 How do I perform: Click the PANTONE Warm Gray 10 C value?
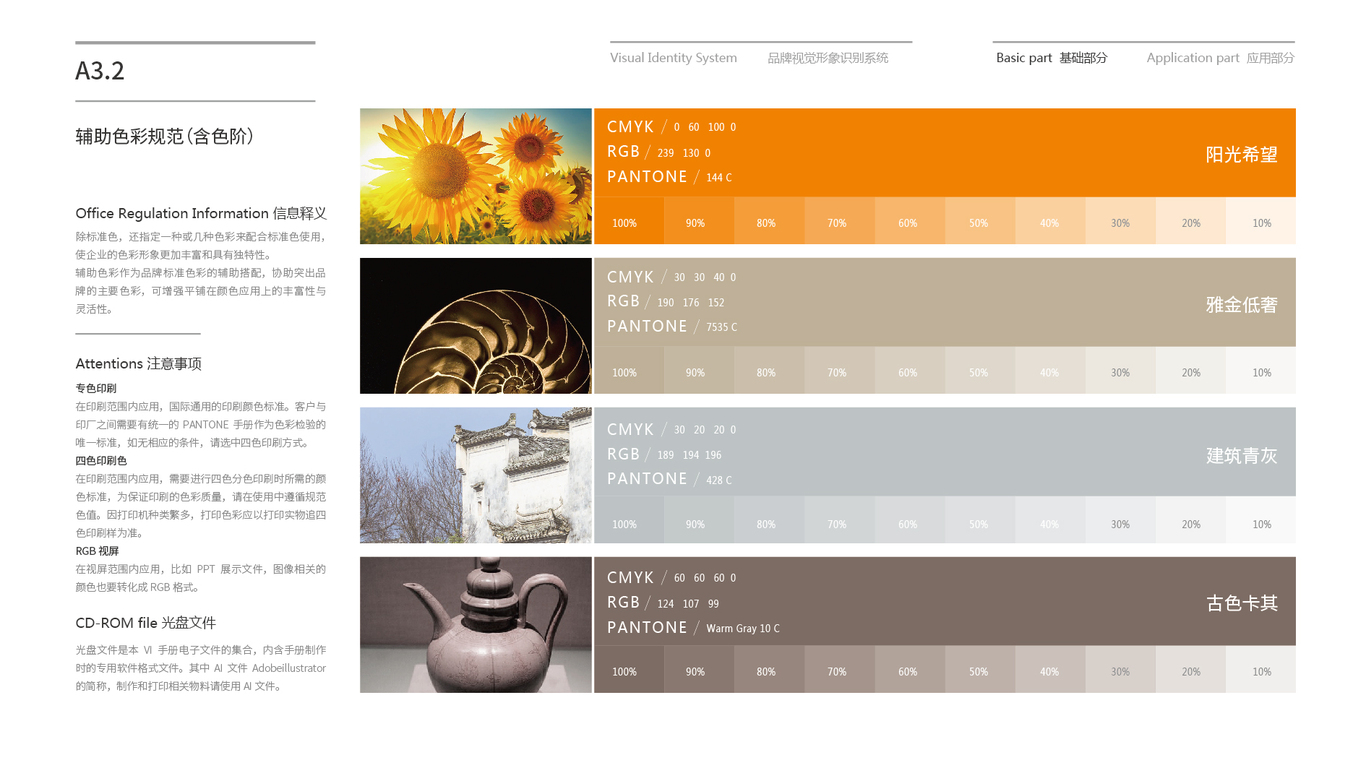(693, 628)
